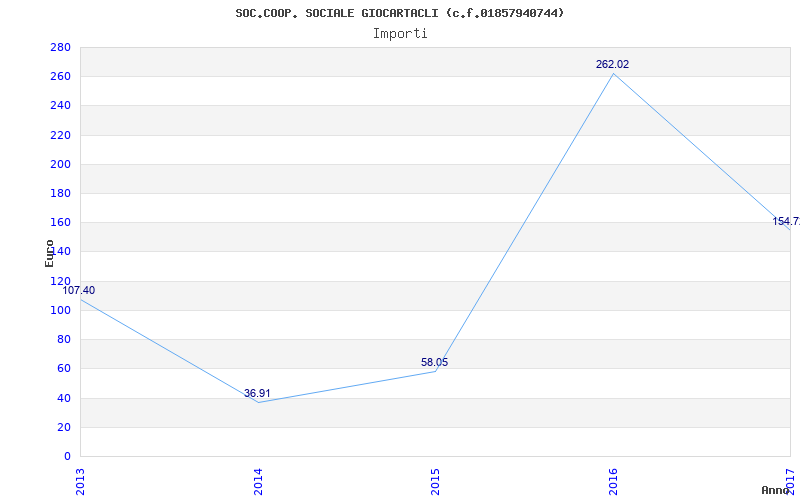Click the 2016 x-axis year label
This screenshot has height=500, width=800.
point(613,482)
